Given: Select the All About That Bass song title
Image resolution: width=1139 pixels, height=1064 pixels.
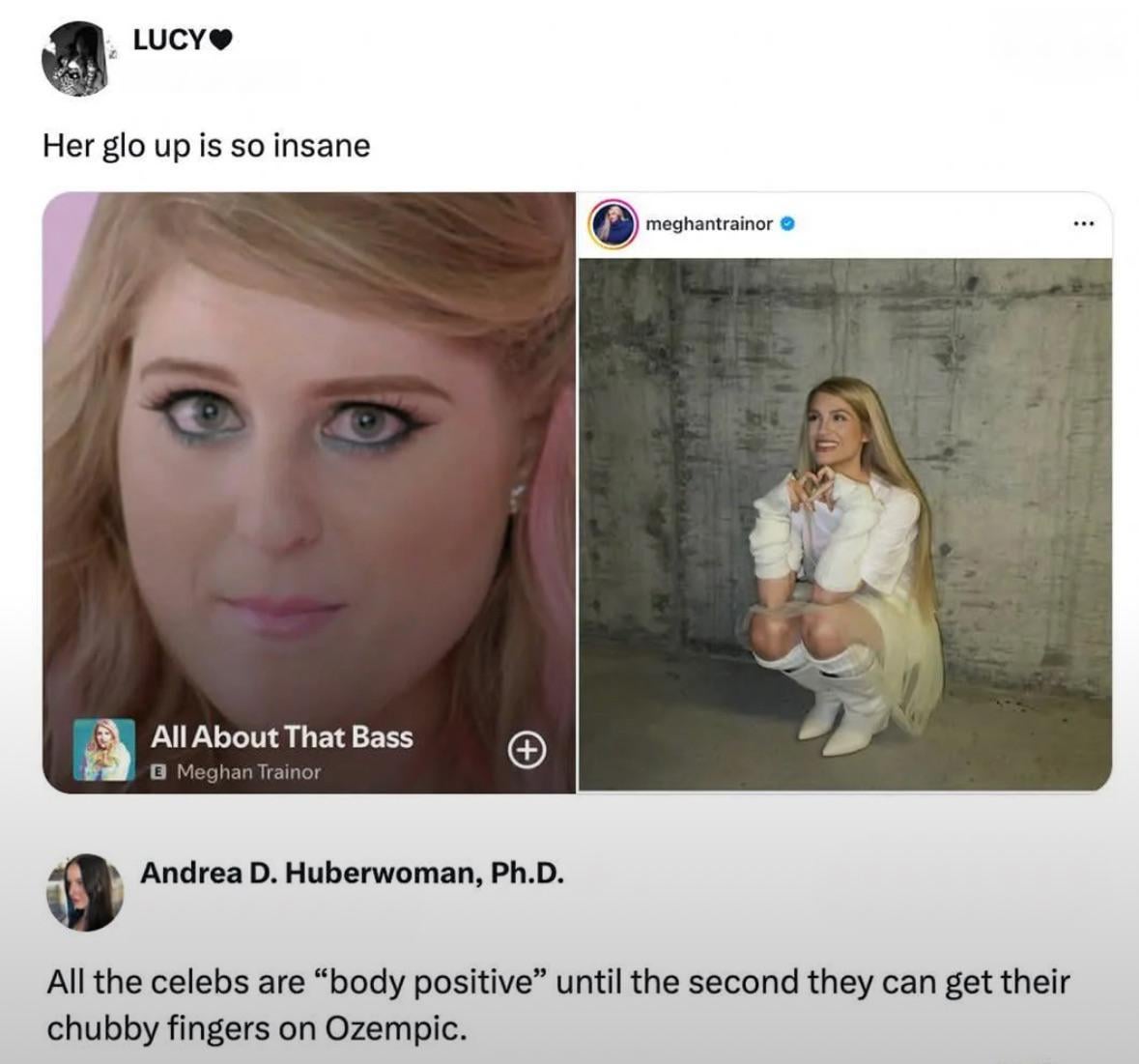Looking at the screenshot, I should [281, 737].
